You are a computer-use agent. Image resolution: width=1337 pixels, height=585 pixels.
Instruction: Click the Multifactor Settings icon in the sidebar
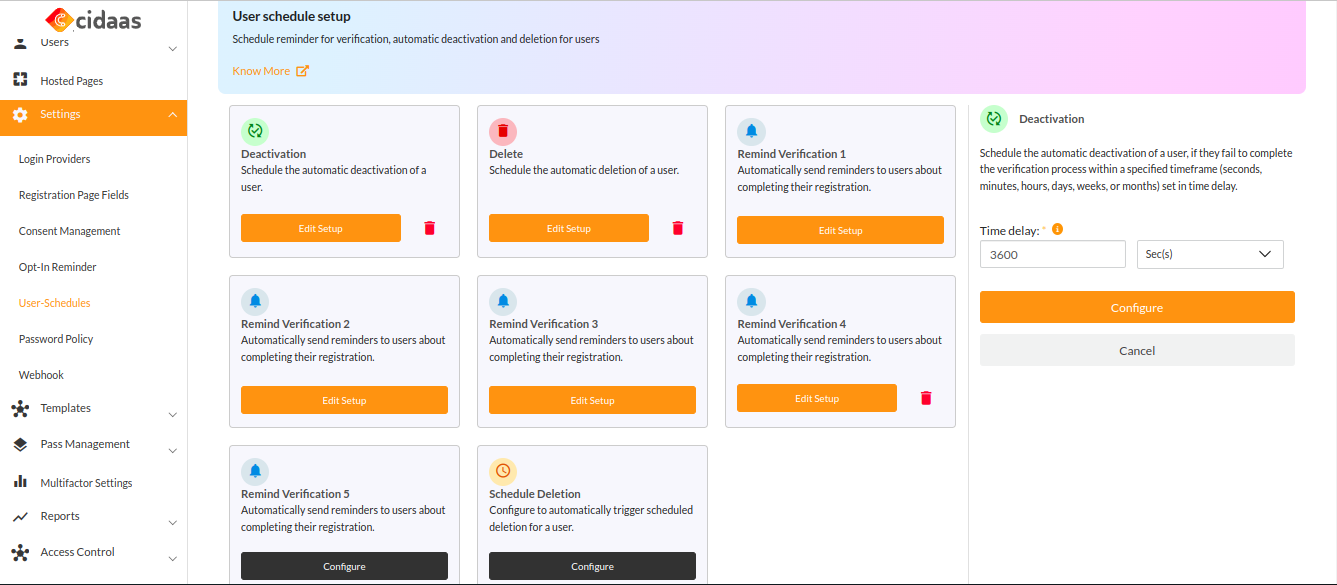pos(21,481)
